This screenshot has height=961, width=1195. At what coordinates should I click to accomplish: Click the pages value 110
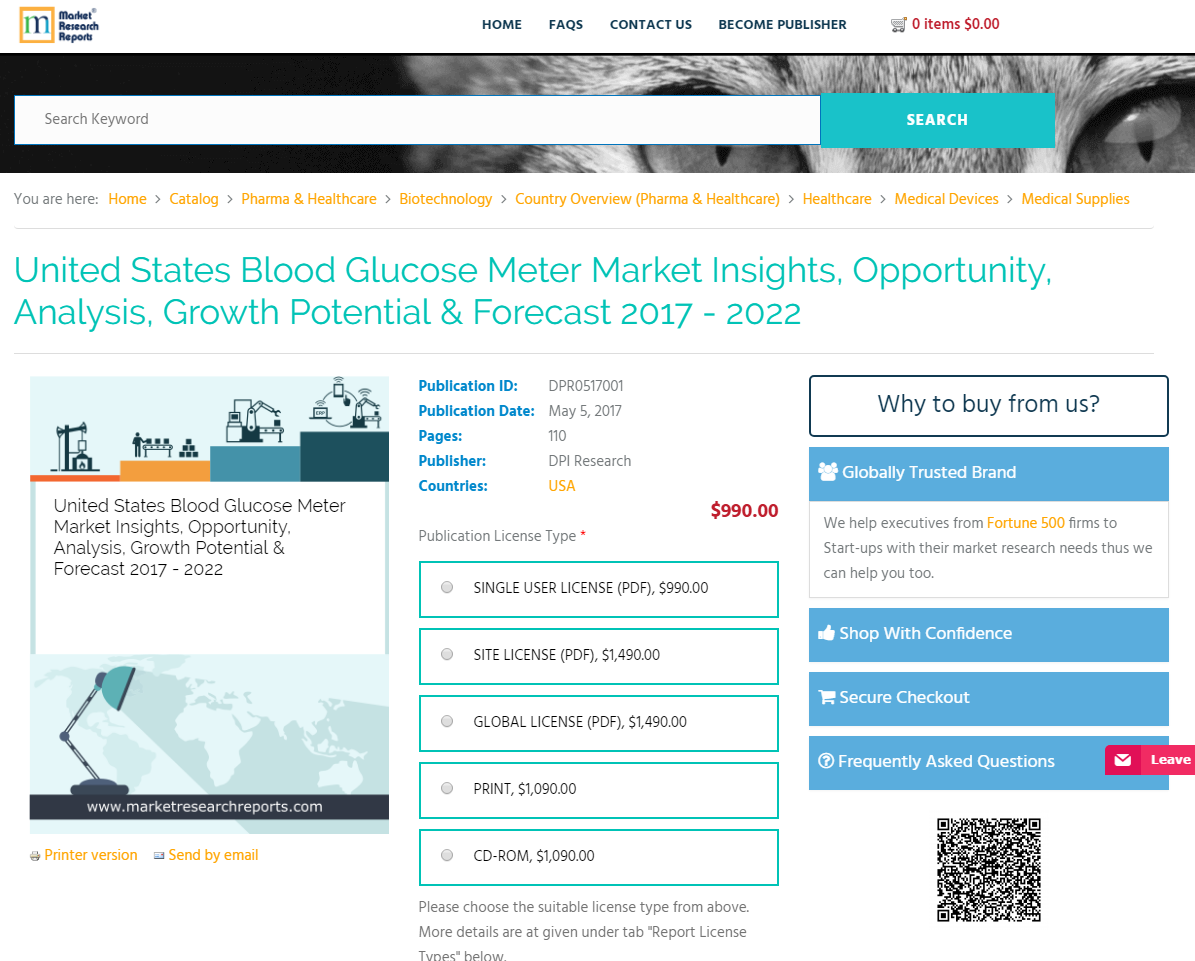coord(557,436)
